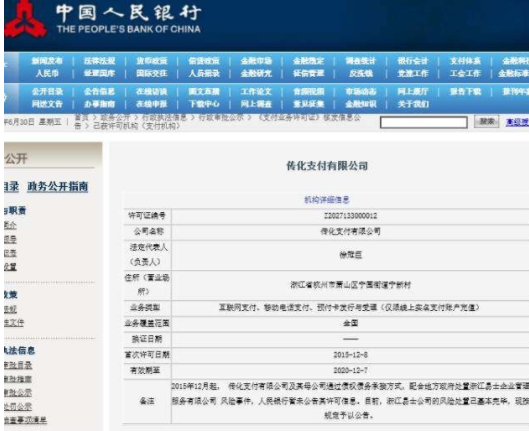Select the 反洗钱 navigation item
This screenshot has height=431, width=529.
[x=361, y=73]
